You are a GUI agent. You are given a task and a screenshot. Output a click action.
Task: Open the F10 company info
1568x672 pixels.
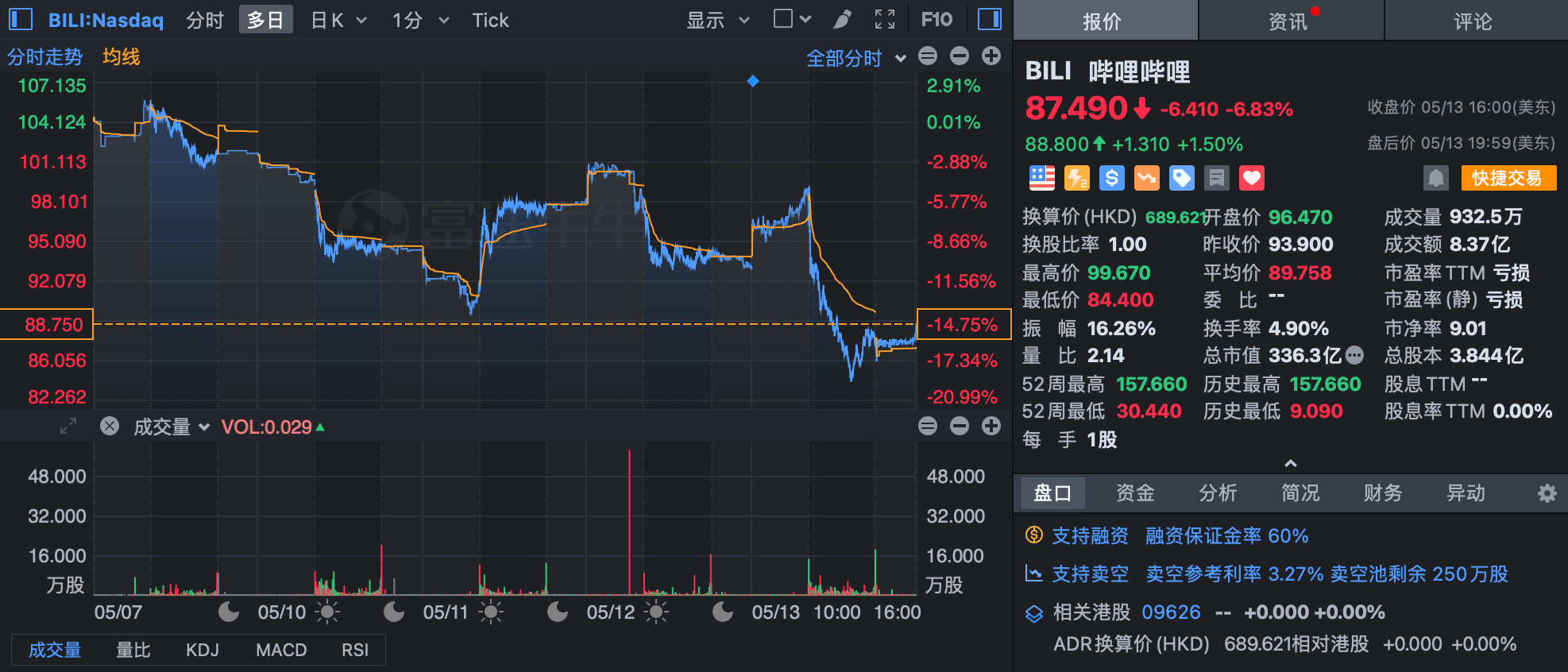937,19
